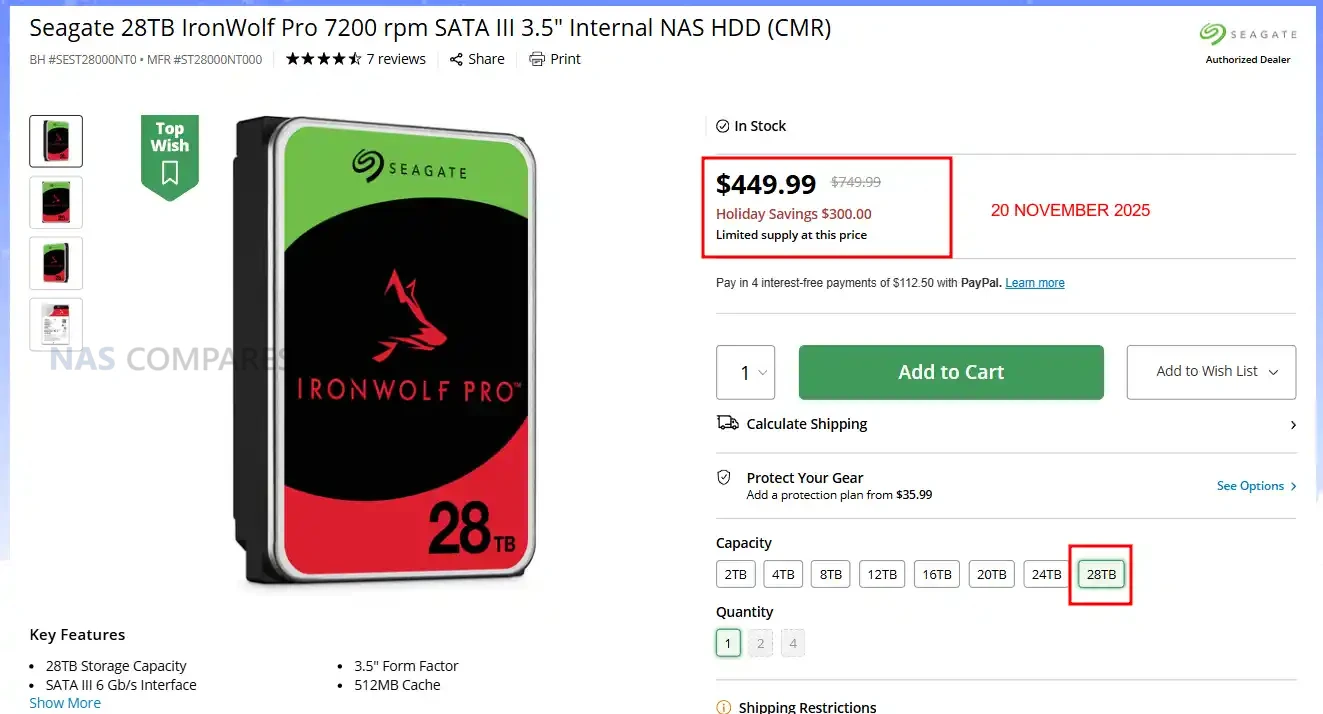Click the Top Wish bookmark badge
Image resolution: width=1323 pixels, height=714 pixels.
pos(170,155)
